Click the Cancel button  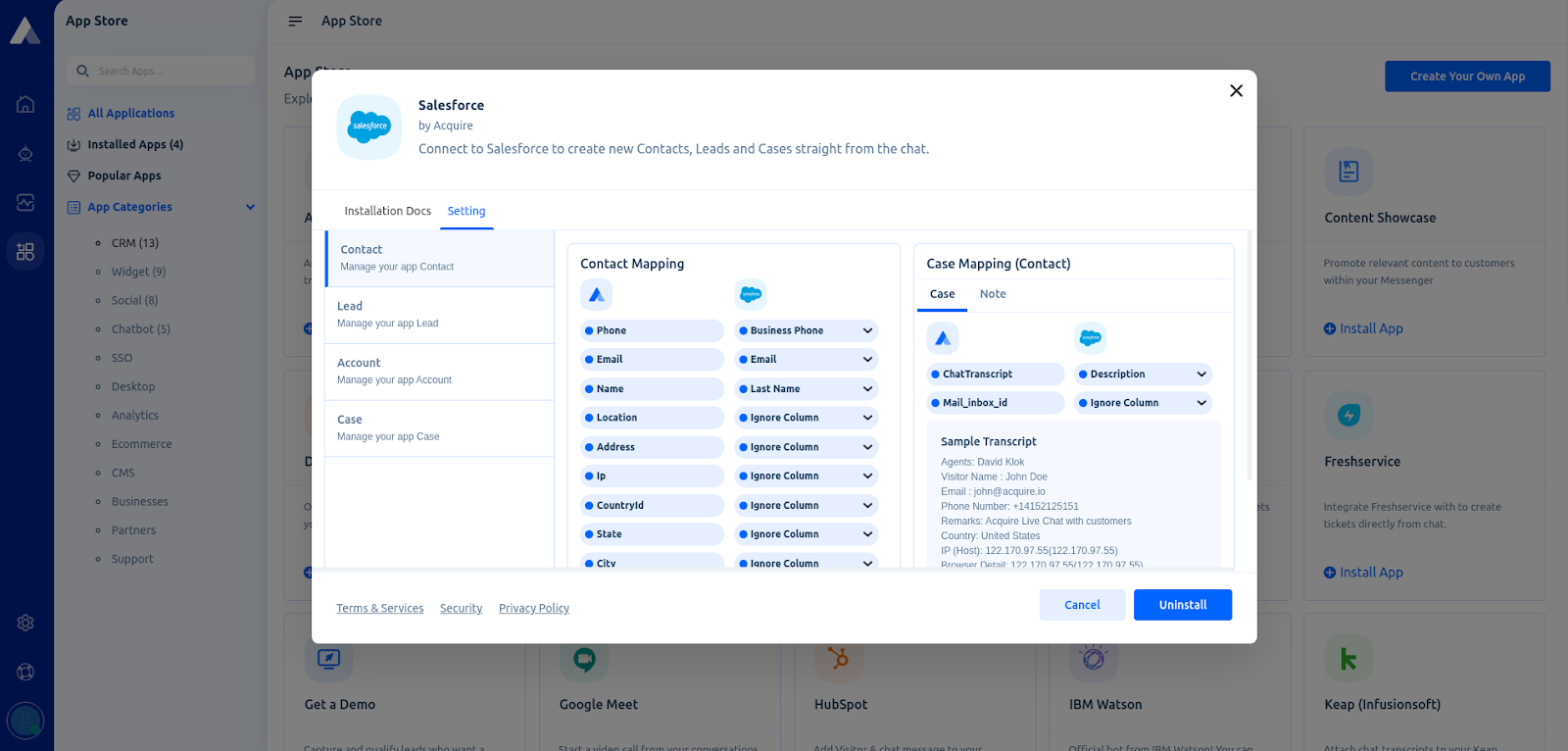[x=1083, y=605]
